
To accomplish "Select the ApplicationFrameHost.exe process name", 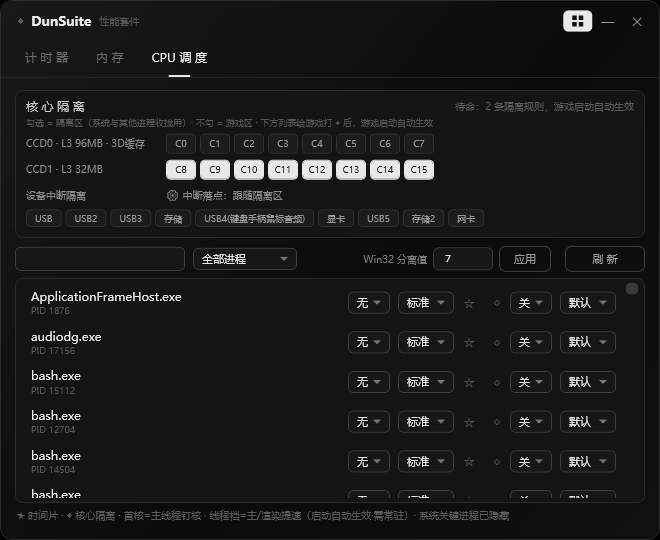I will point(106,297).
